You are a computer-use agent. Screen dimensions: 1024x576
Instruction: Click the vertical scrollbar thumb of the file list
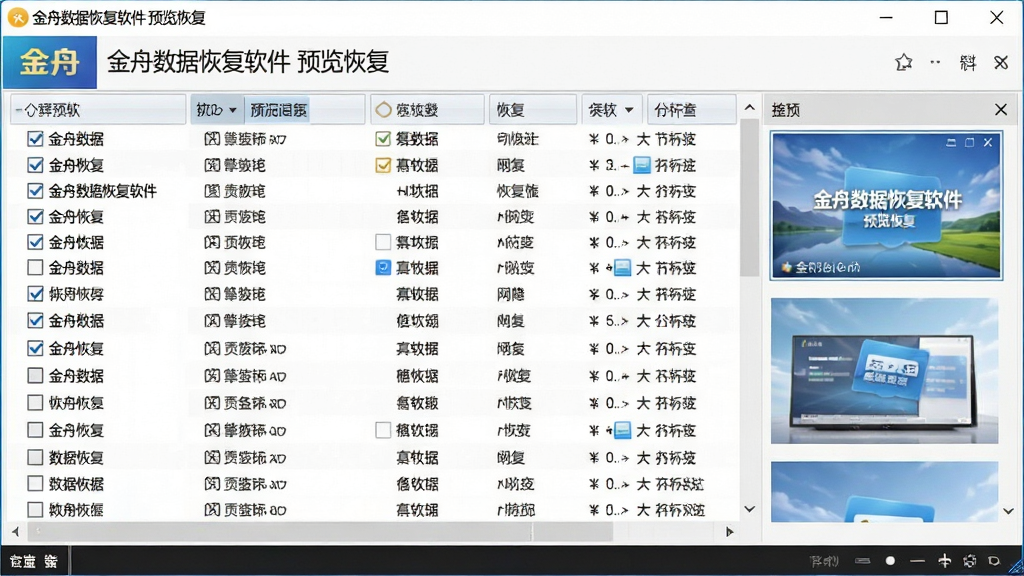point(750,199)
